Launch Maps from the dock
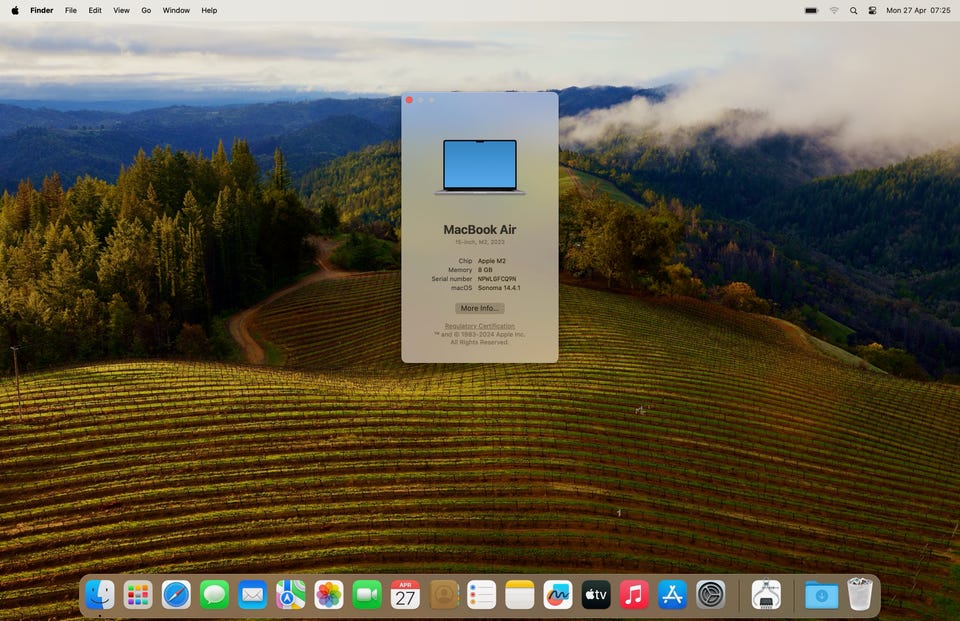This screenshot has height=621, width=960. pyautogui.click(x=291, y=595)
